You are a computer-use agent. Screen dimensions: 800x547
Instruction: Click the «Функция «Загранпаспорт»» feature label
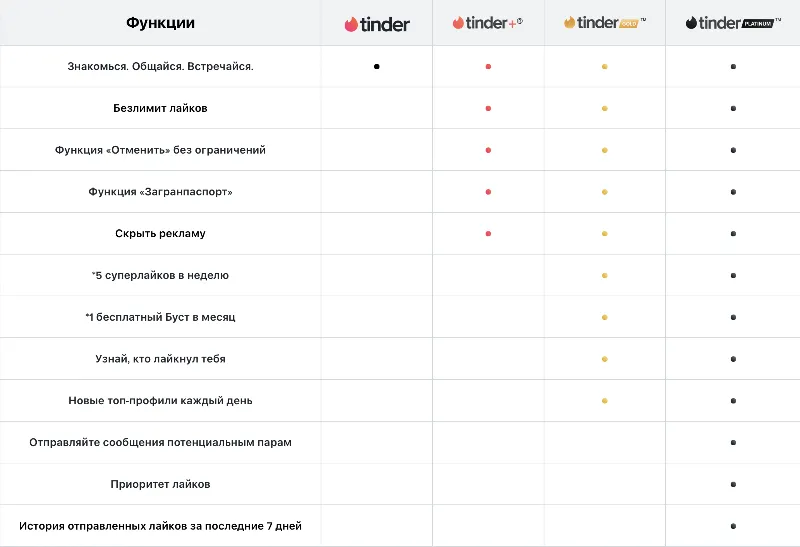[x=160, y=192]
